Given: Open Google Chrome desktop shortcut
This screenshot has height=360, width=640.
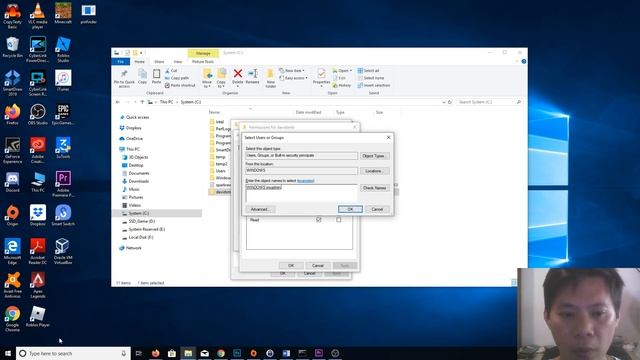Looking at the screenshot, I should 12,318.
